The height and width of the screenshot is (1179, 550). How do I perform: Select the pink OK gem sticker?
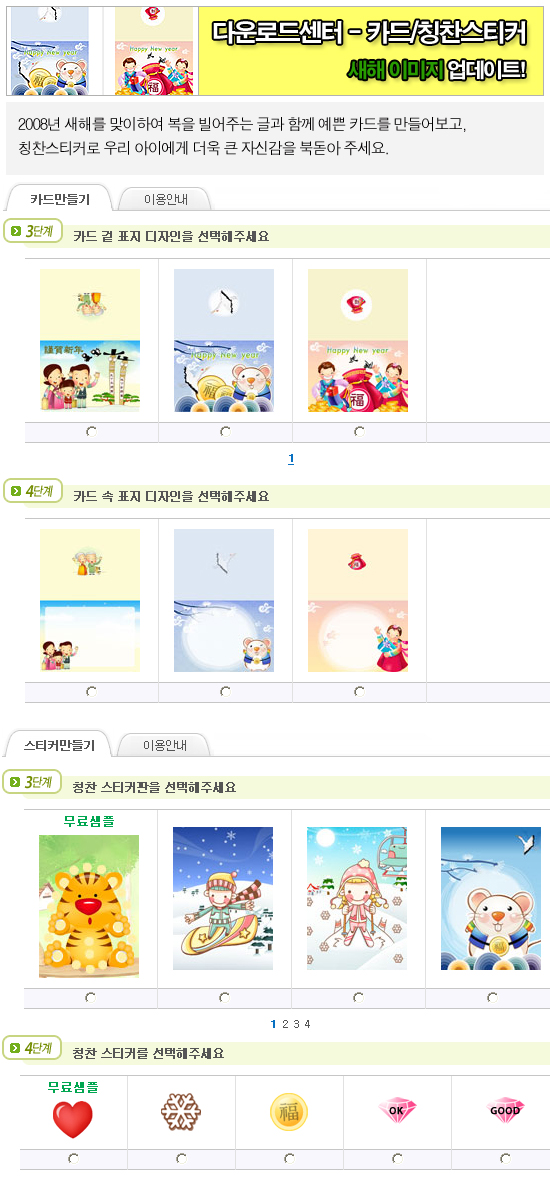click(397, 1111)
